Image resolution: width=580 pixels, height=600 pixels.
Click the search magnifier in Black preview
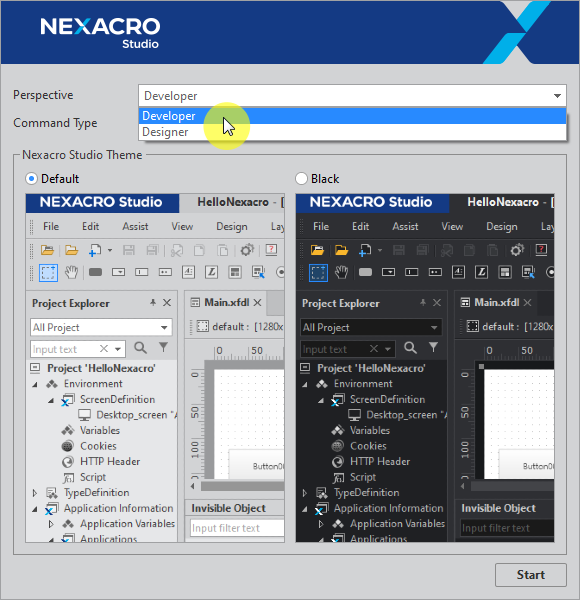click(411, 347)
